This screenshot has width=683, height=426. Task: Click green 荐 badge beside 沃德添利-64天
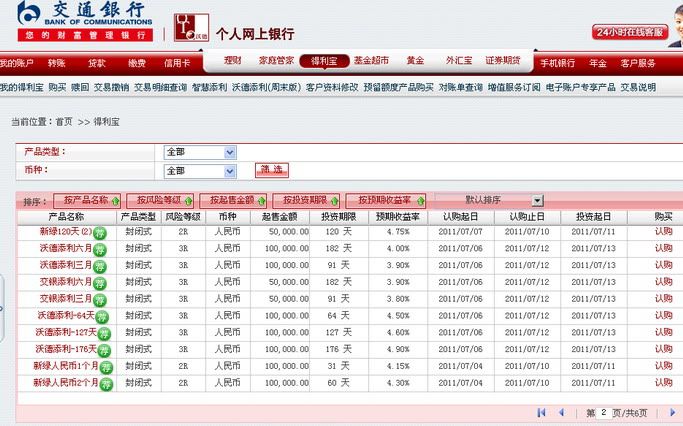click(x=101, y=317)
